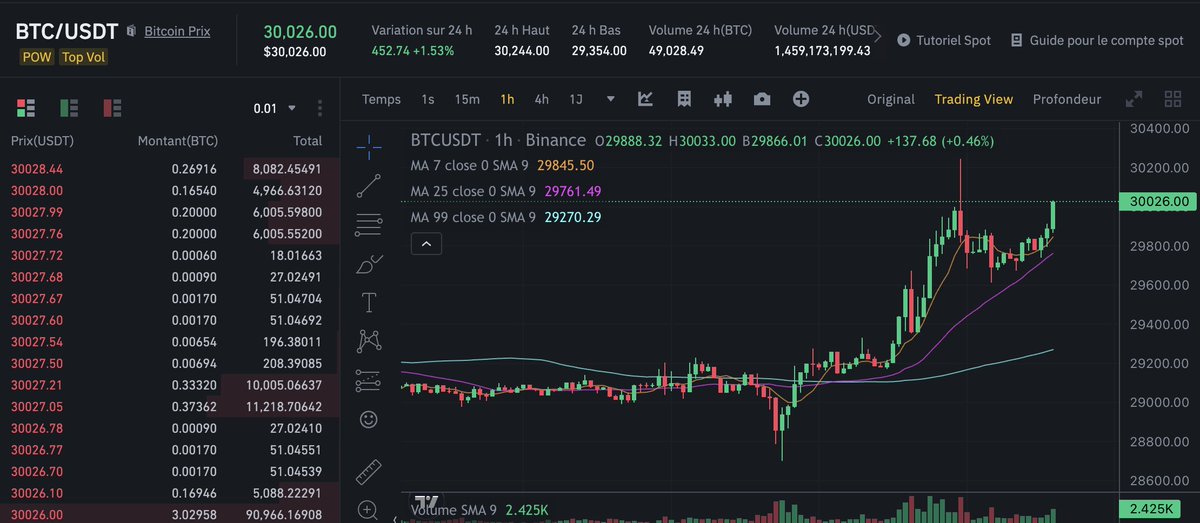
Task: Activate the zoom in tool
Action: [x=369, y=510]
